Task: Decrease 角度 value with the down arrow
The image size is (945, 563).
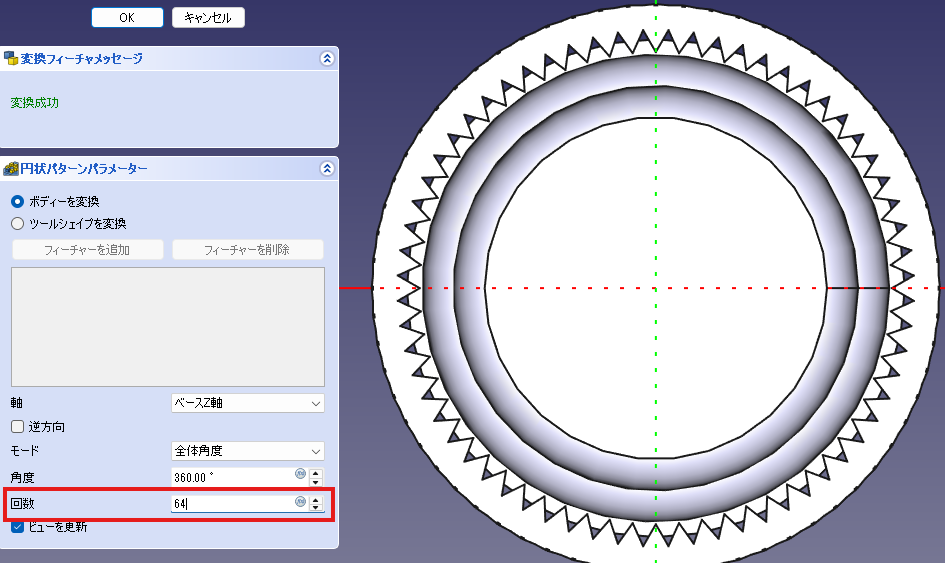Action: click(x=316, y=482)
